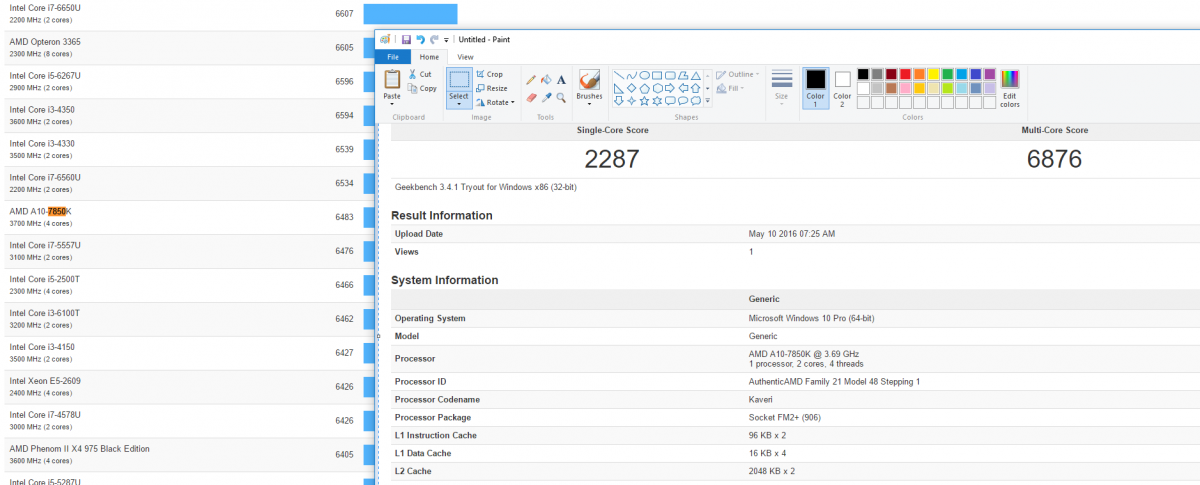
Task: Pick the Diamond shape
Action: (632, 88)
